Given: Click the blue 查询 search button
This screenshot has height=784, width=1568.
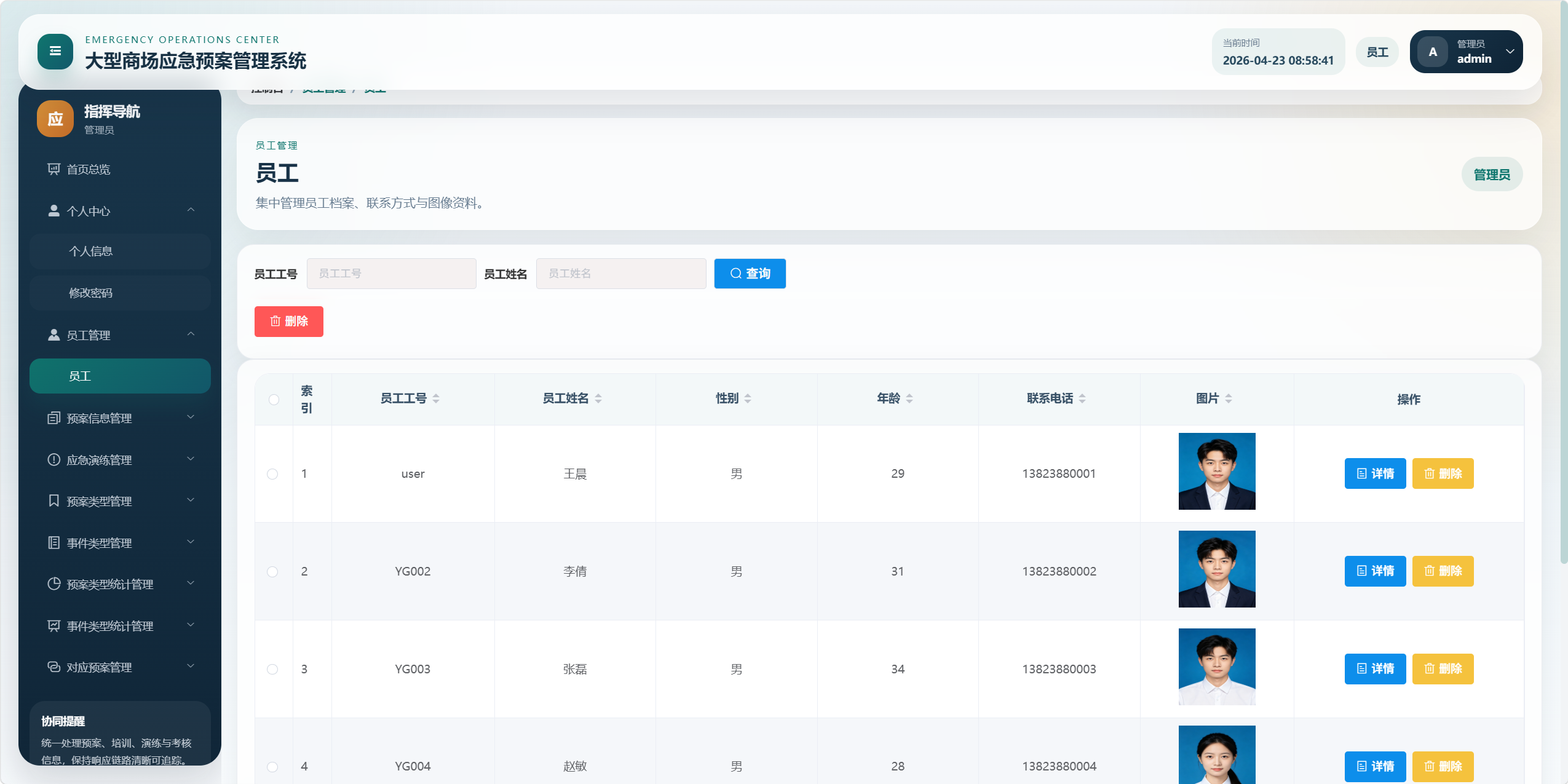Looking at the screenshot, I should pos(750,274).
